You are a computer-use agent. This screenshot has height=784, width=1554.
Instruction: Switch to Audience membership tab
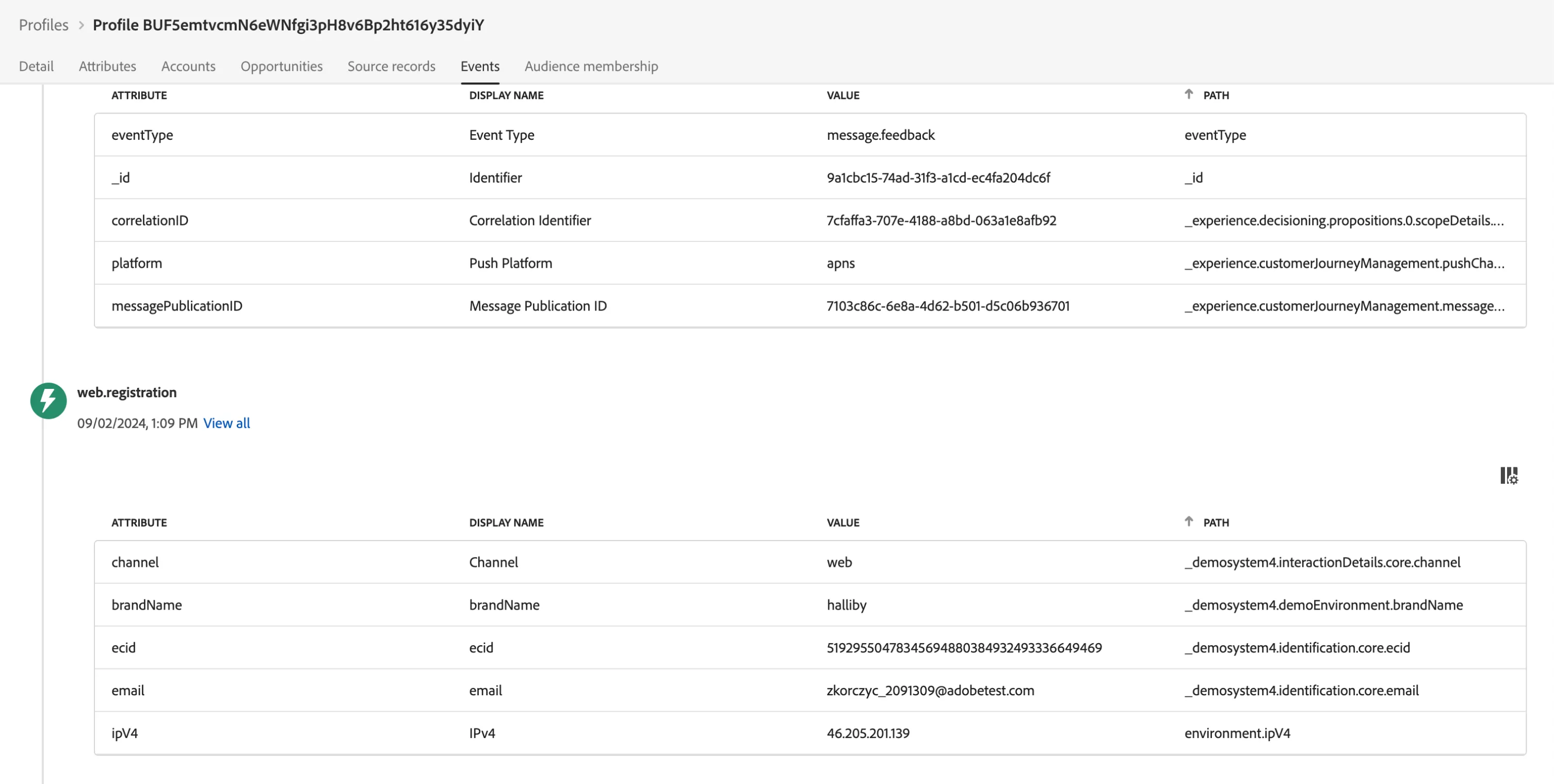[591, 67]
